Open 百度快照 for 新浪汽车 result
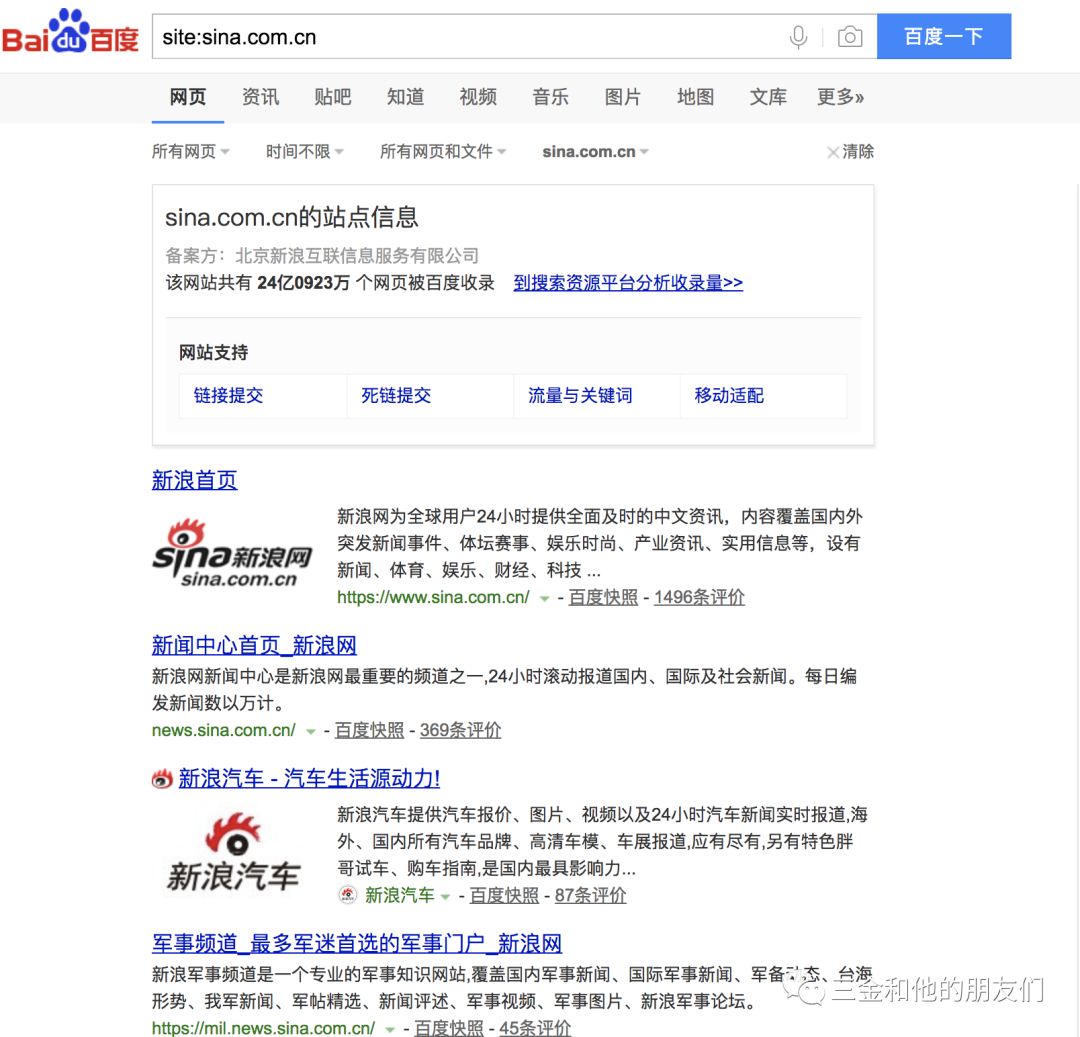1080x1037 pixels. [504, 895]
